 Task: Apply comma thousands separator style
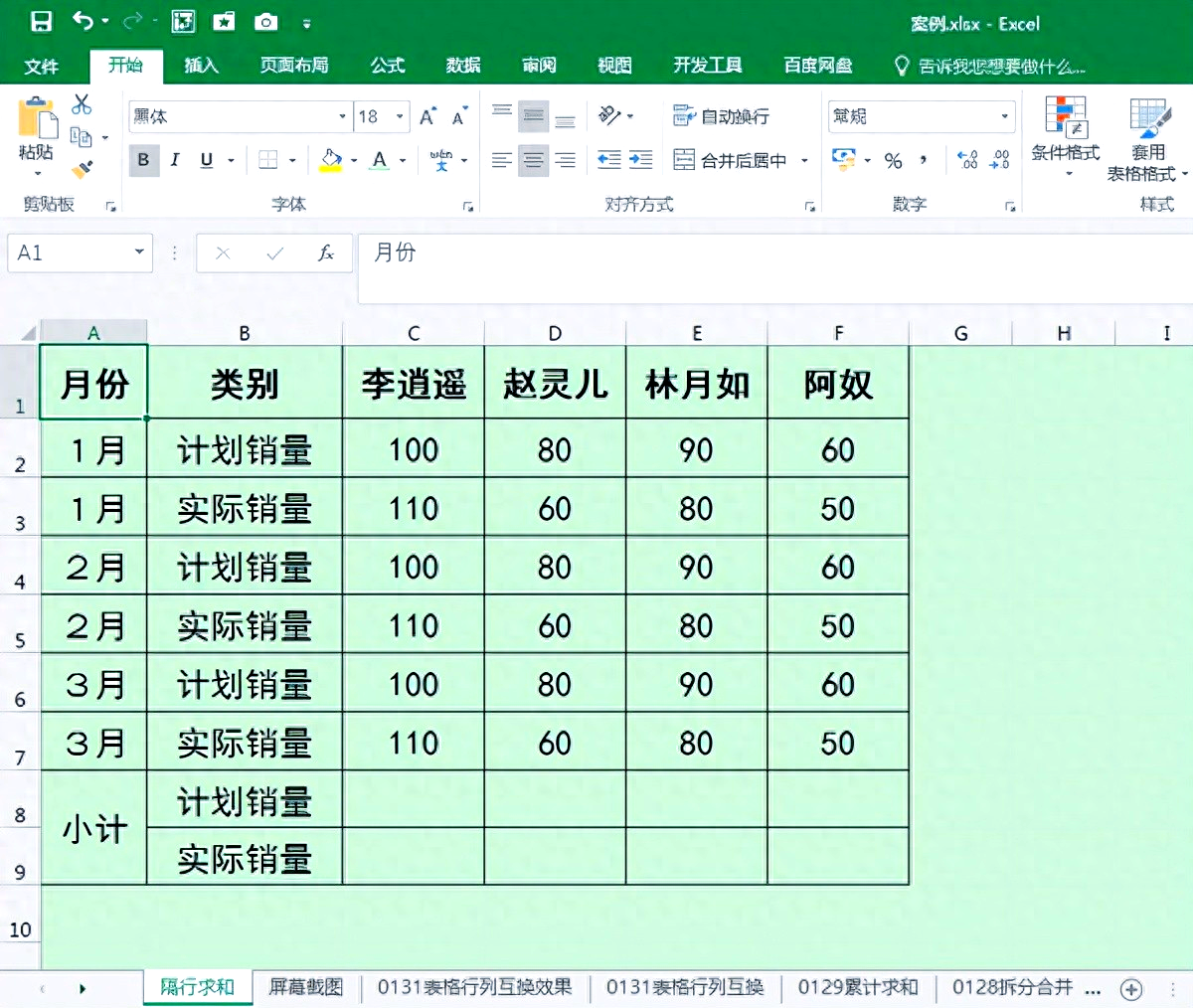(x=924, y=160)
